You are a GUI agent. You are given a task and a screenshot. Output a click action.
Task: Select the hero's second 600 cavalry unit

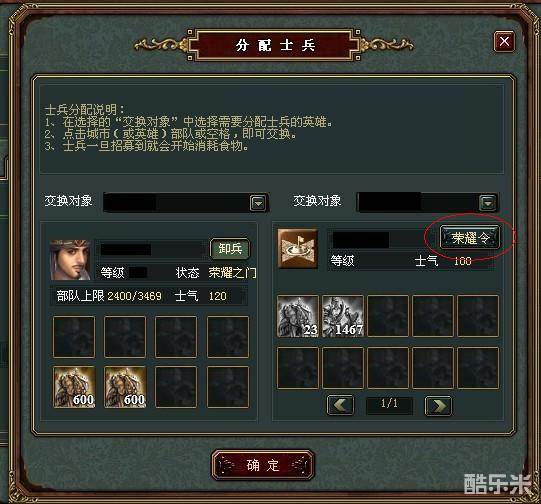pyautogui.click(x=125, y=387)
